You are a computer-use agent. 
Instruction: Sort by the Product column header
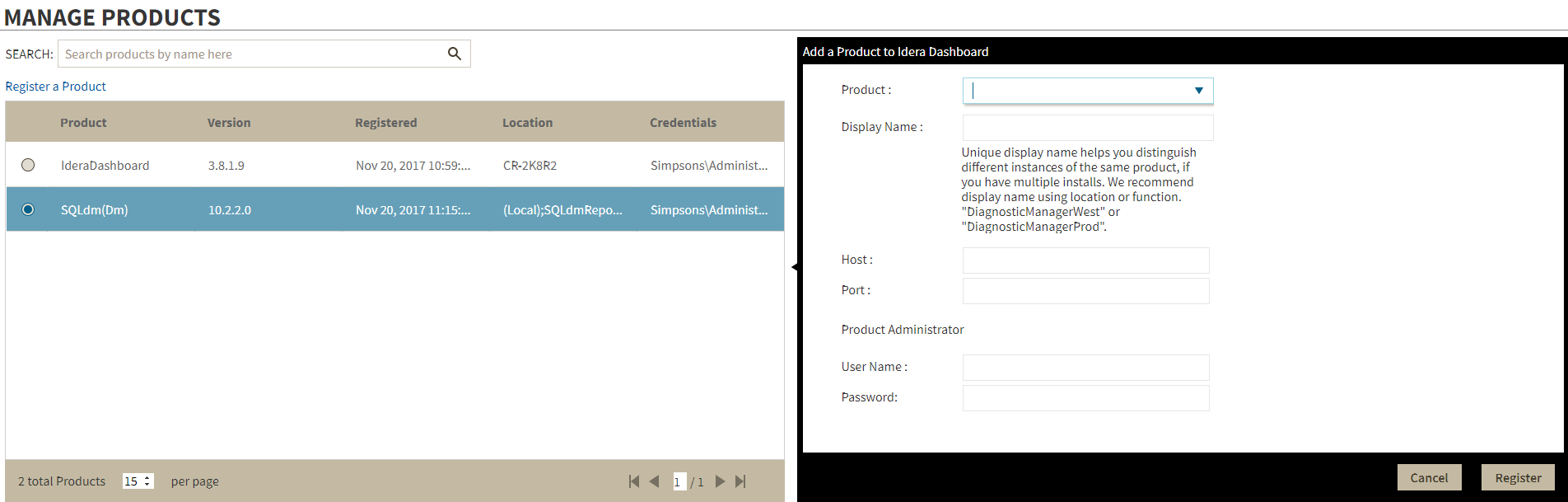83,123
